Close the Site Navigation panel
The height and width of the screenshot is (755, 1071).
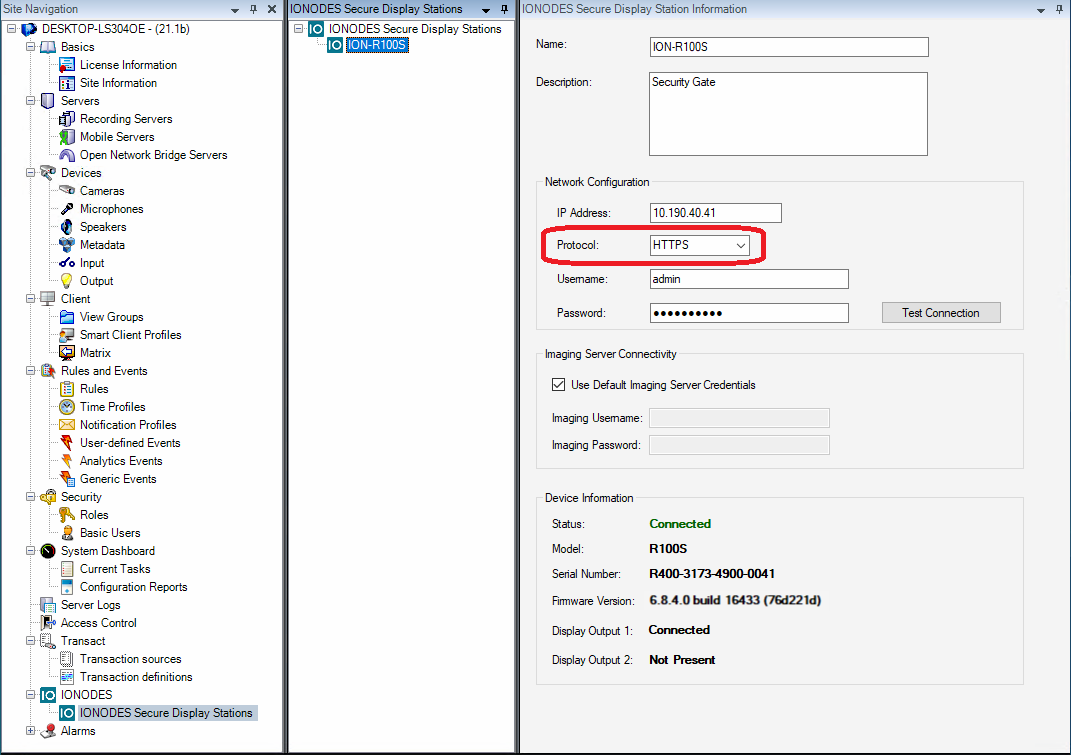click(x=272, y=9)
